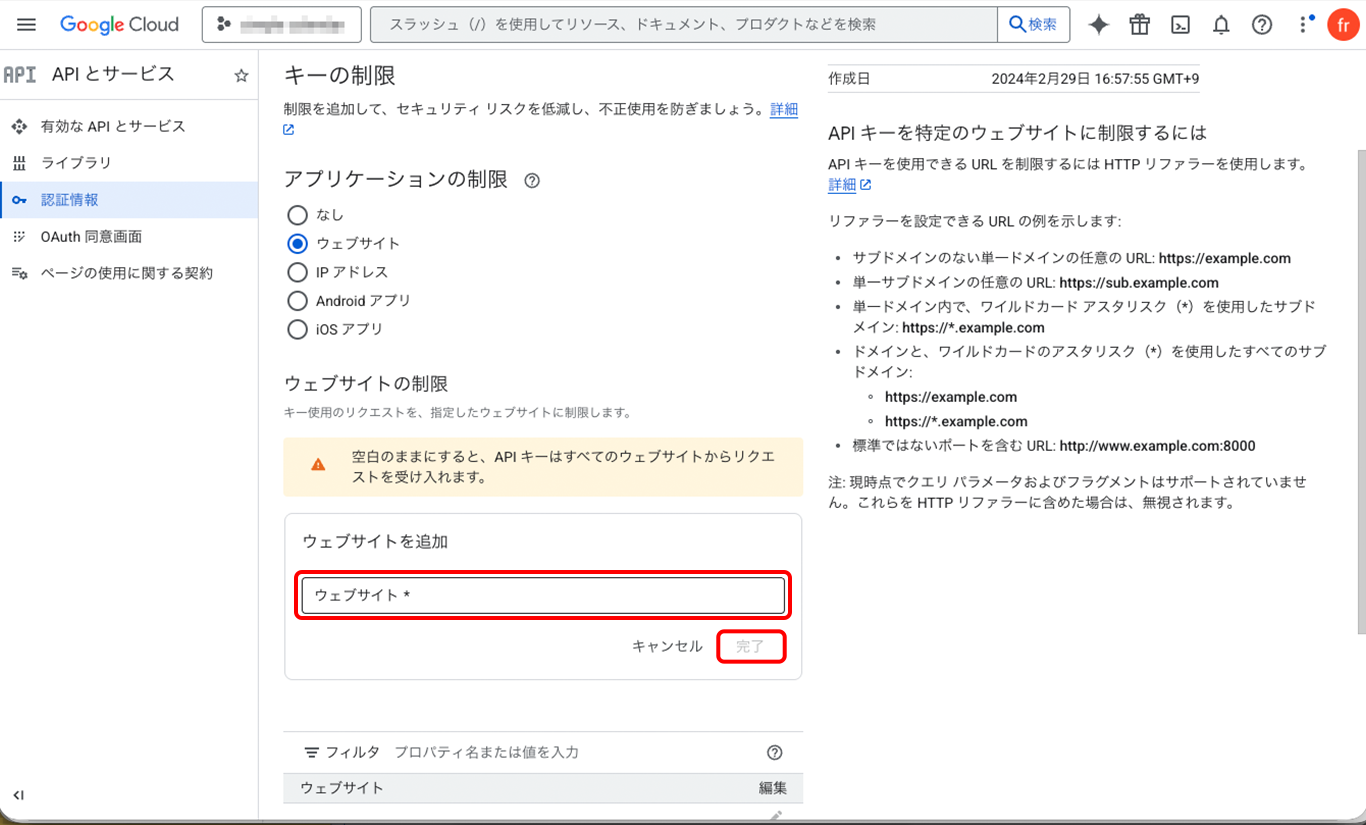Viewport: 1366px width, 825px height.
Task: Open the gift free trial icon
Action: point(1139,25)
